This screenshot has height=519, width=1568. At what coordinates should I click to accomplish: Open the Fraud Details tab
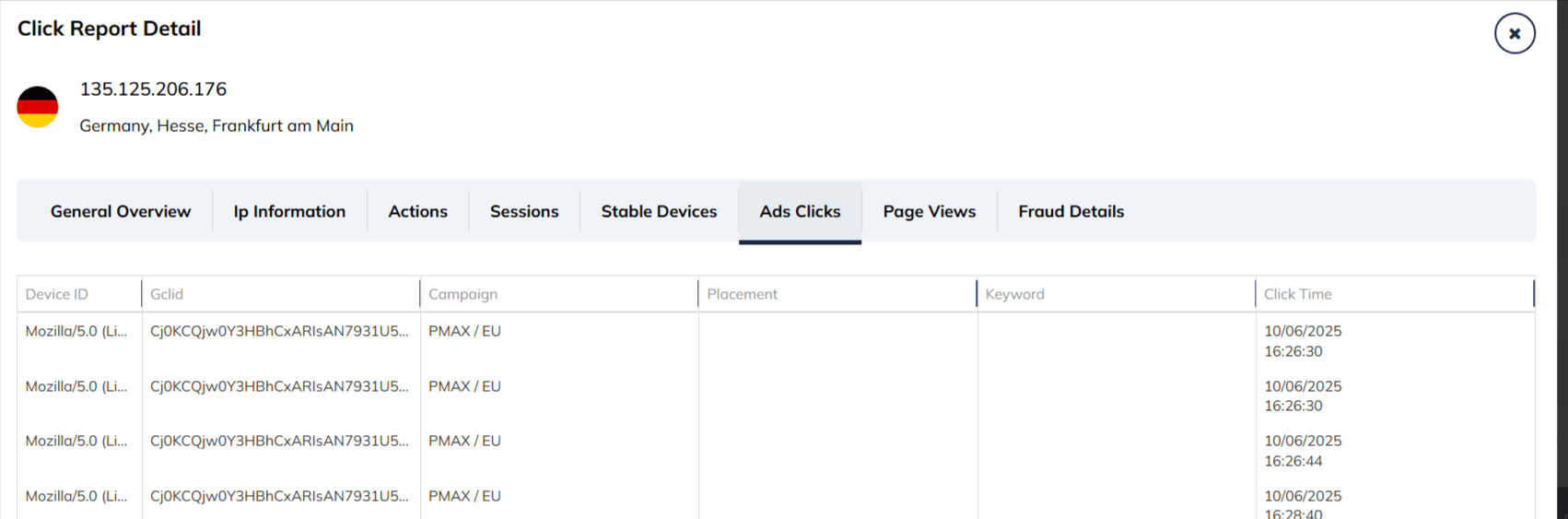1071,211
